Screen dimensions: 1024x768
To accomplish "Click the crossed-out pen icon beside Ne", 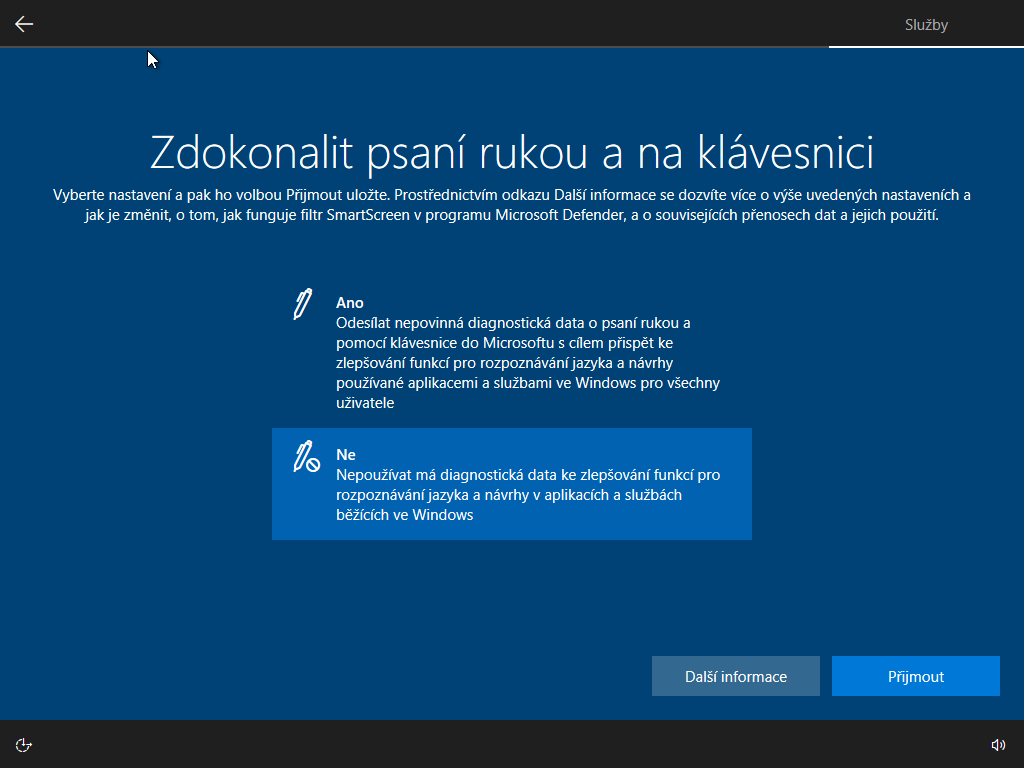I will point(305,457).
